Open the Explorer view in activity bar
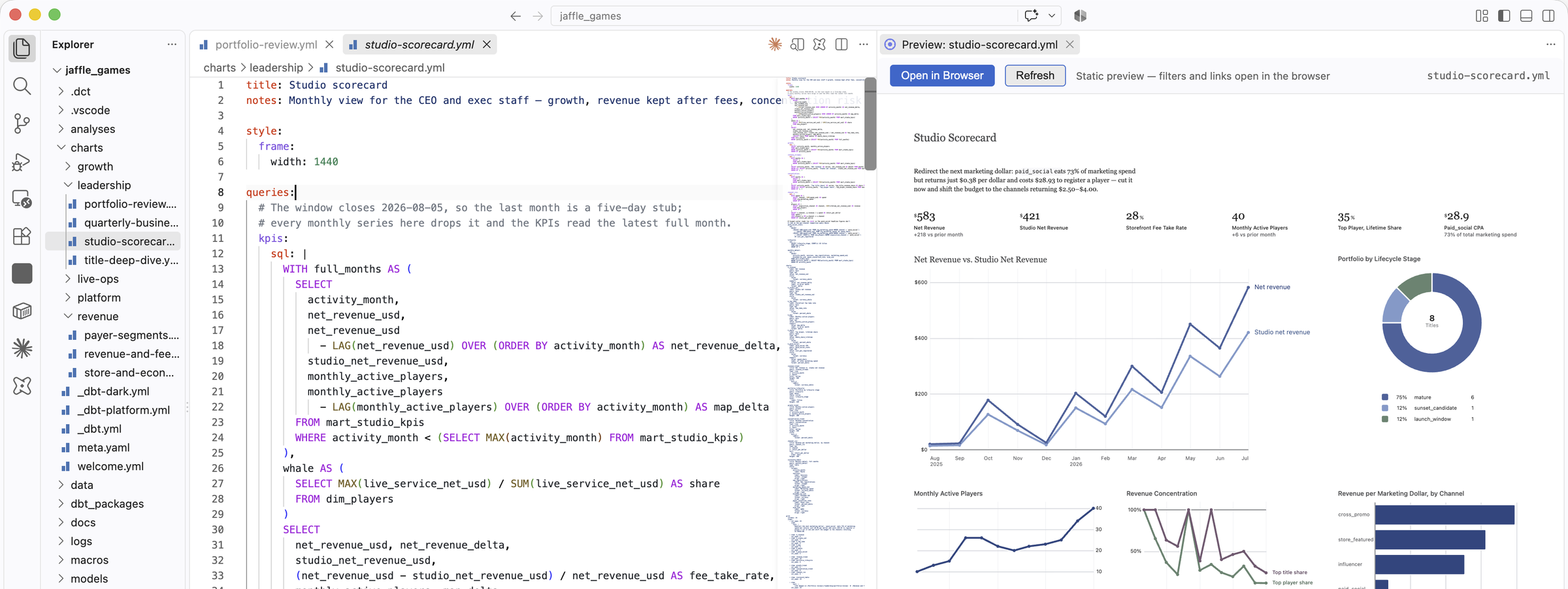This screenshot has height=589, width=1568. pyautogui.click(x=22, y=48)
